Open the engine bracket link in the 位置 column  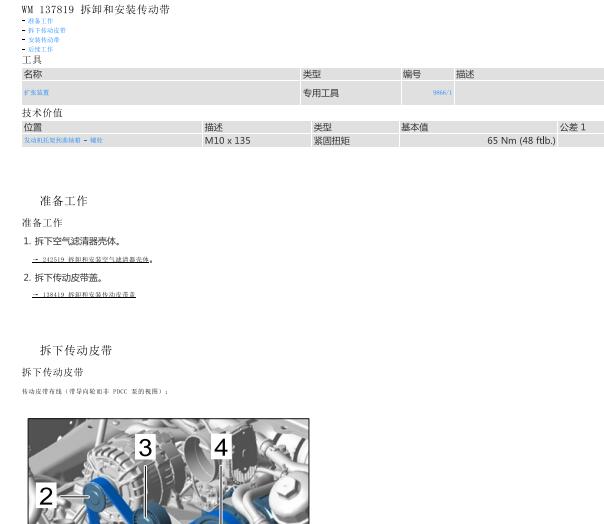[52, 140]
